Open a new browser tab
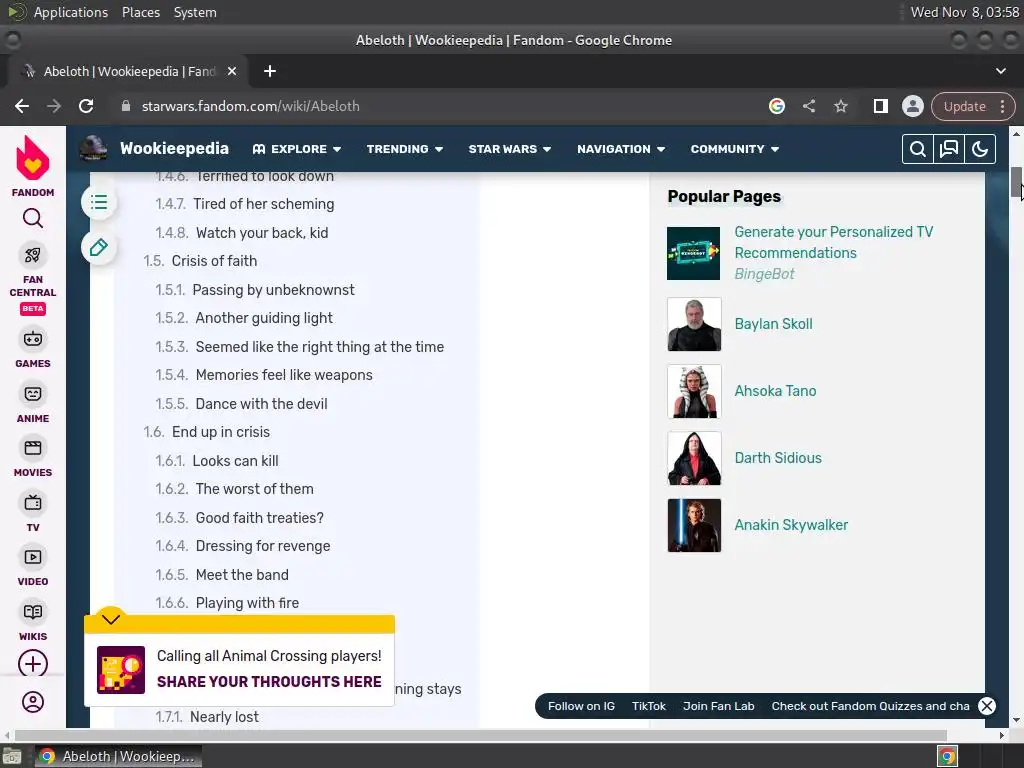Screen dimensions: 1024x768 (270, 71)
